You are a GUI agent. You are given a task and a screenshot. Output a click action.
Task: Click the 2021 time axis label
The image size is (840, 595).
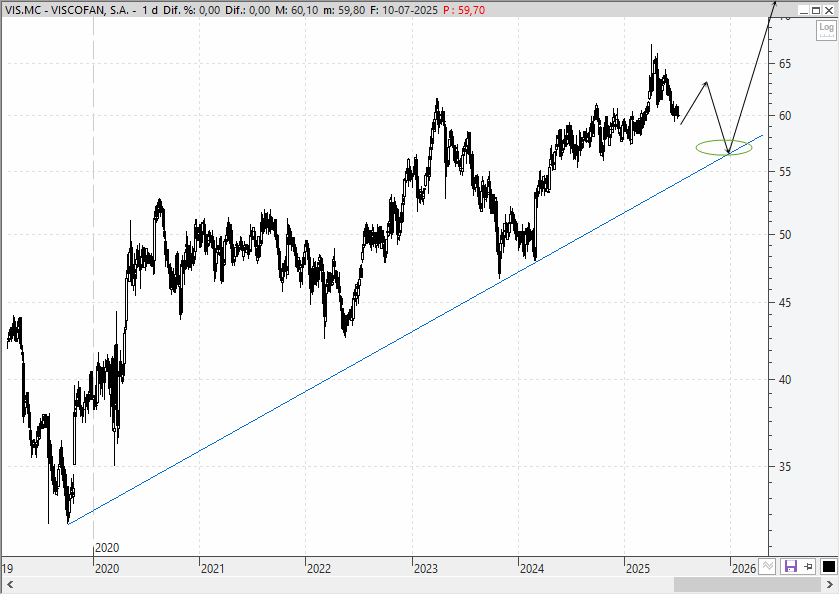pyautogui.click(x=213, y=568)
